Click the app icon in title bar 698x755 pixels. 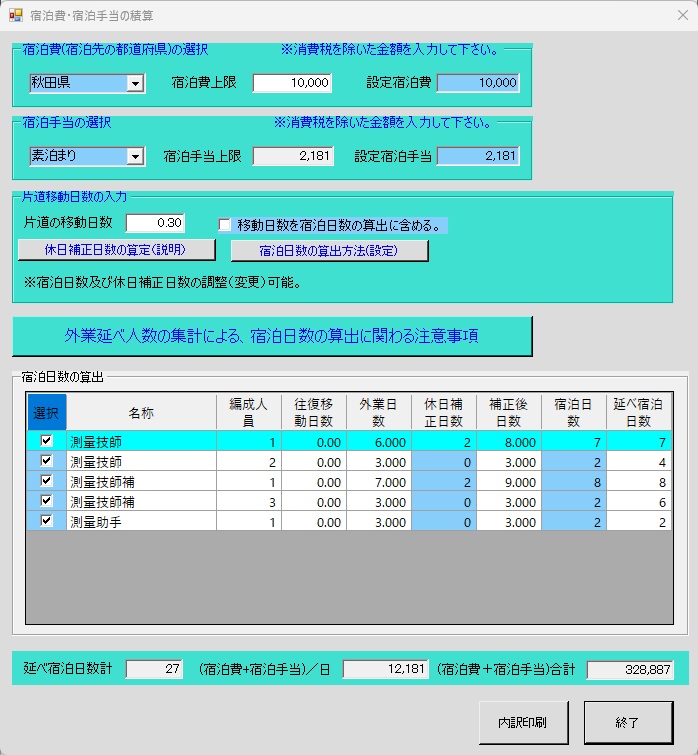(15, 16)
